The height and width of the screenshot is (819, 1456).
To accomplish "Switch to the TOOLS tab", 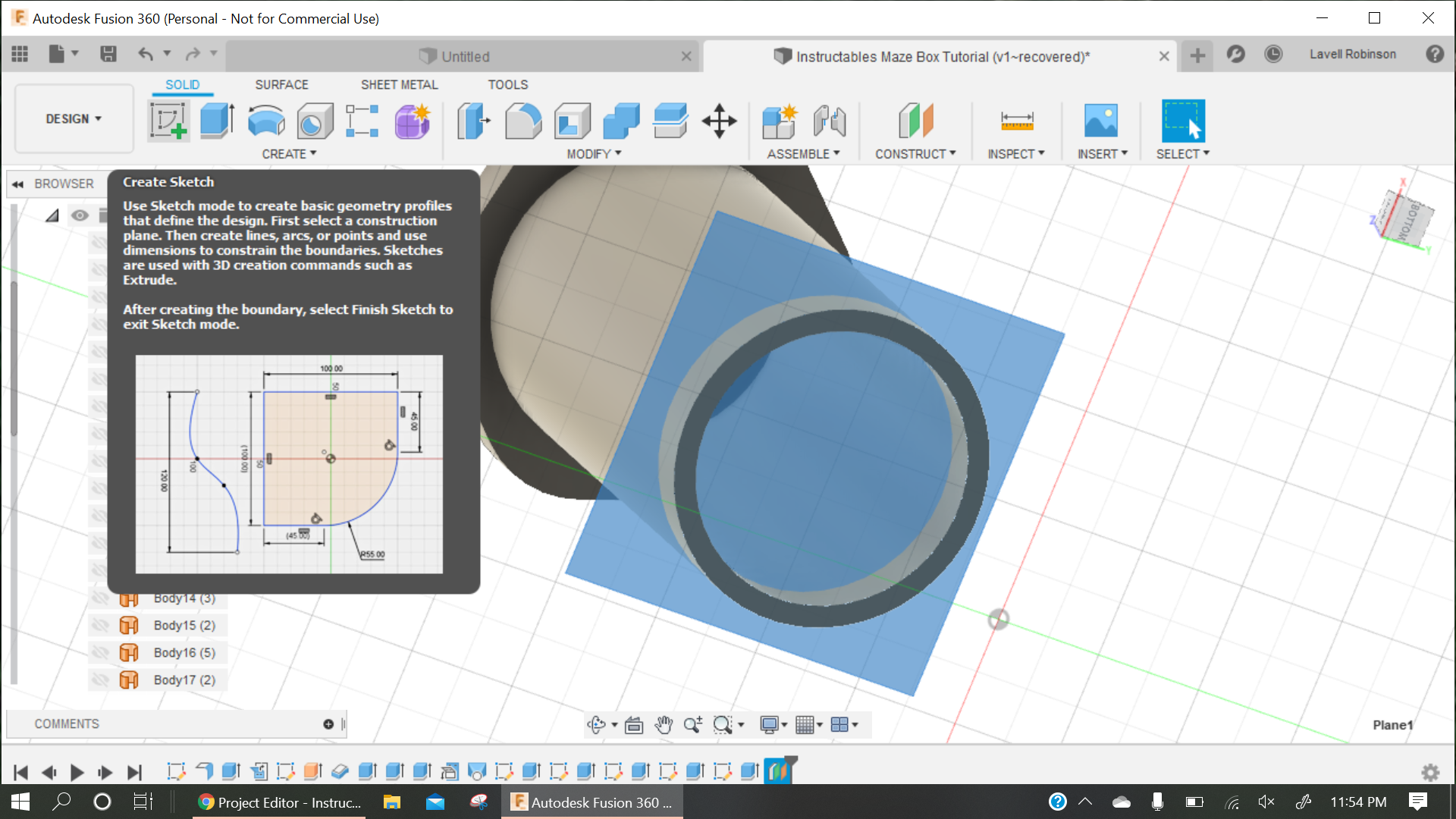I will pyautogui.click(x=507, y=85).
